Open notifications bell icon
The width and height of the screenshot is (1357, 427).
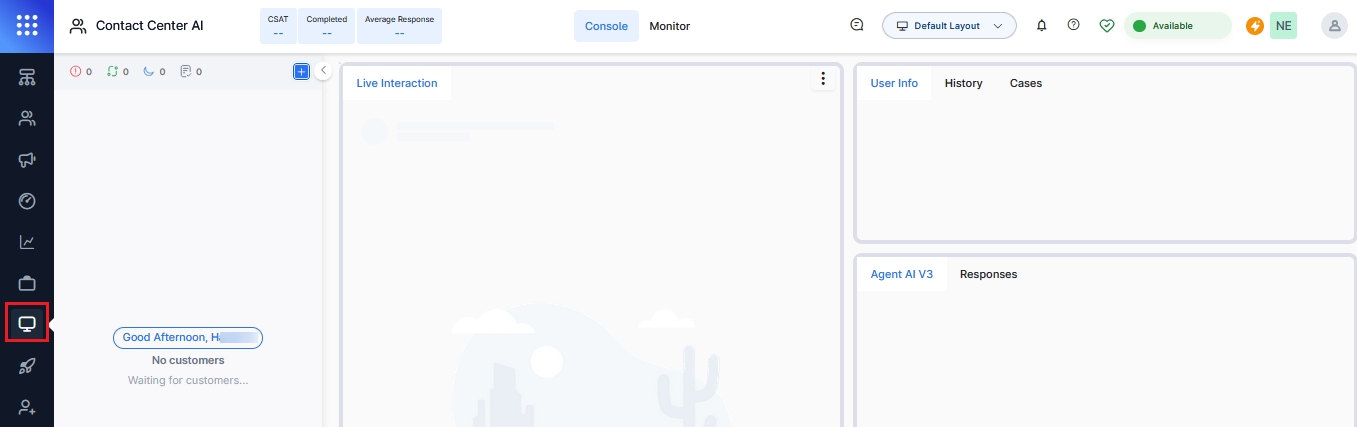[x=1041, y=26]
